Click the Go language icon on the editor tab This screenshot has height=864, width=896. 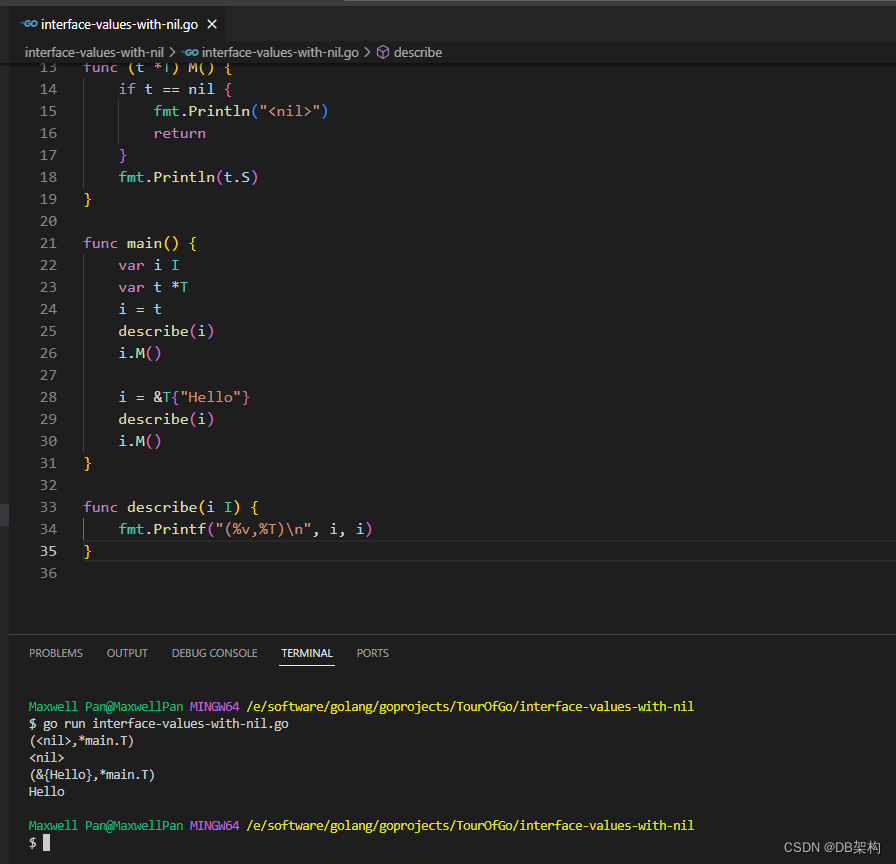(x=30, y=23)
